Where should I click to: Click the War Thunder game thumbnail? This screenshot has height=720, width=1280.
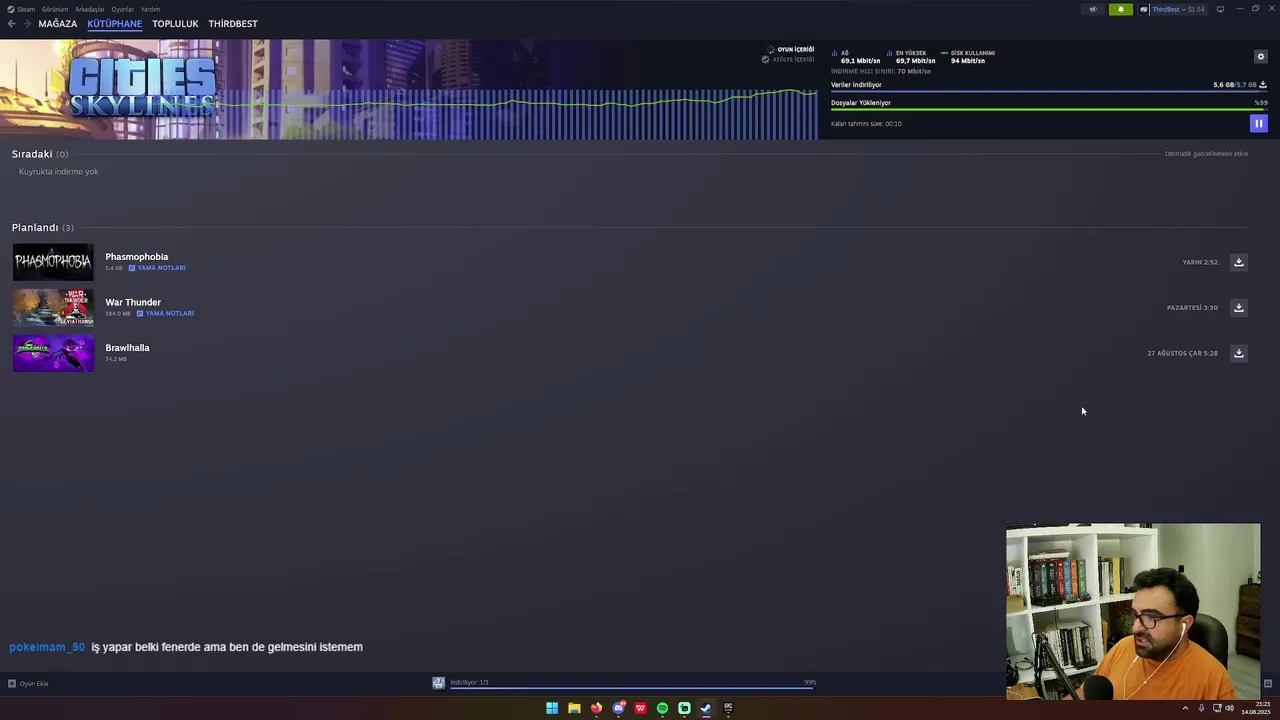pyautogui.click(x=53, y=307)
